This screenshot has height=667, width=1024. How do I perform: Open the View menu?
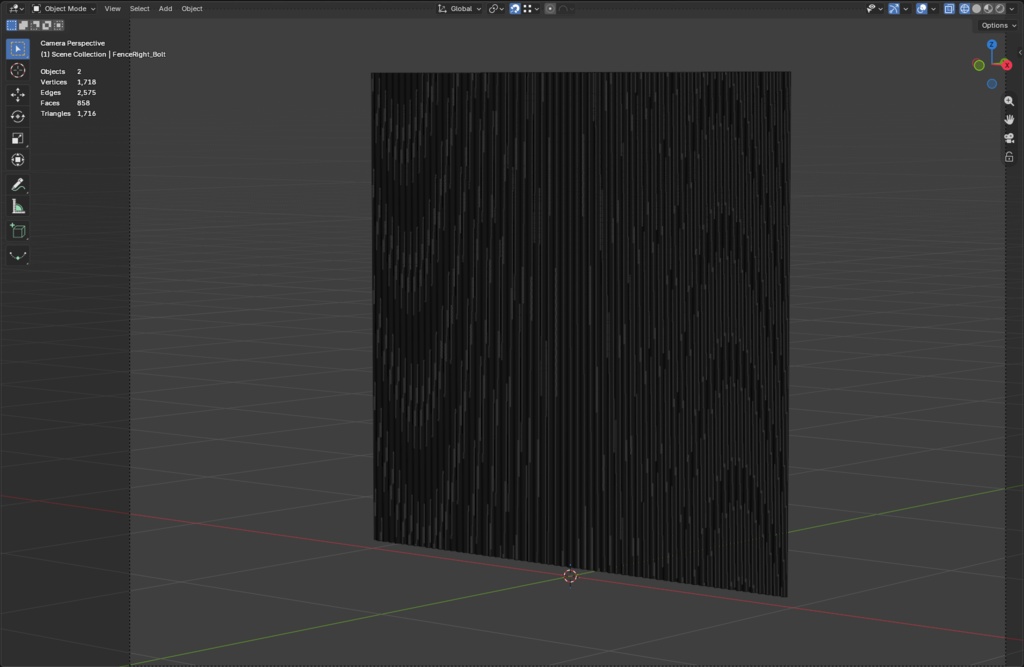coord(112,8)
